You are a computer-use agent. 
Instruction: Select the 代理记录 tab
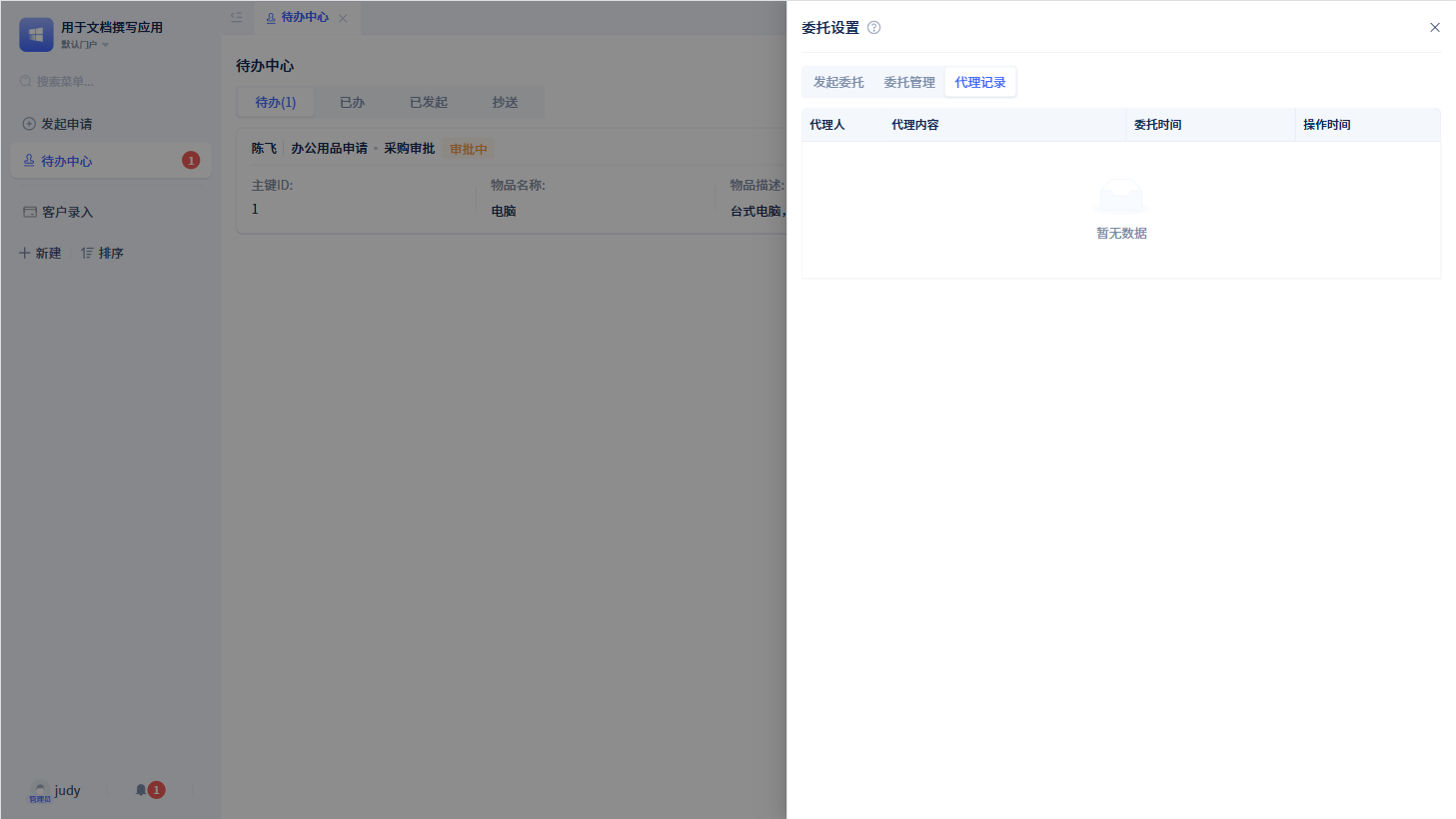click(980, 82)
